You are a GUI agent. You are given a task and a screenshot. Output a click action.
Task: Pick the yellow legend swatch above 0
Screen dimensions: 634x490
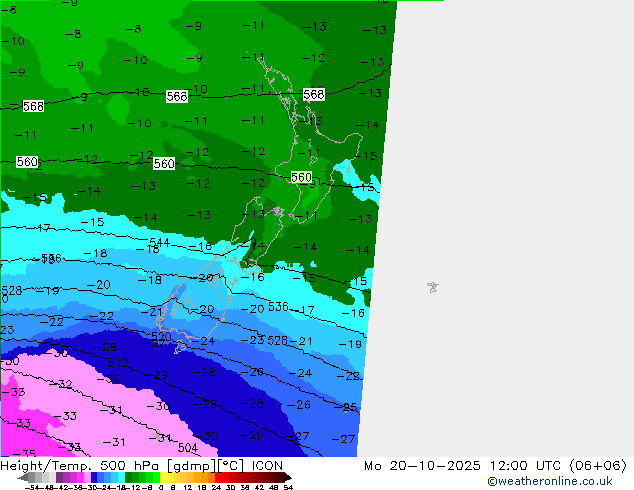pos(163,477)
